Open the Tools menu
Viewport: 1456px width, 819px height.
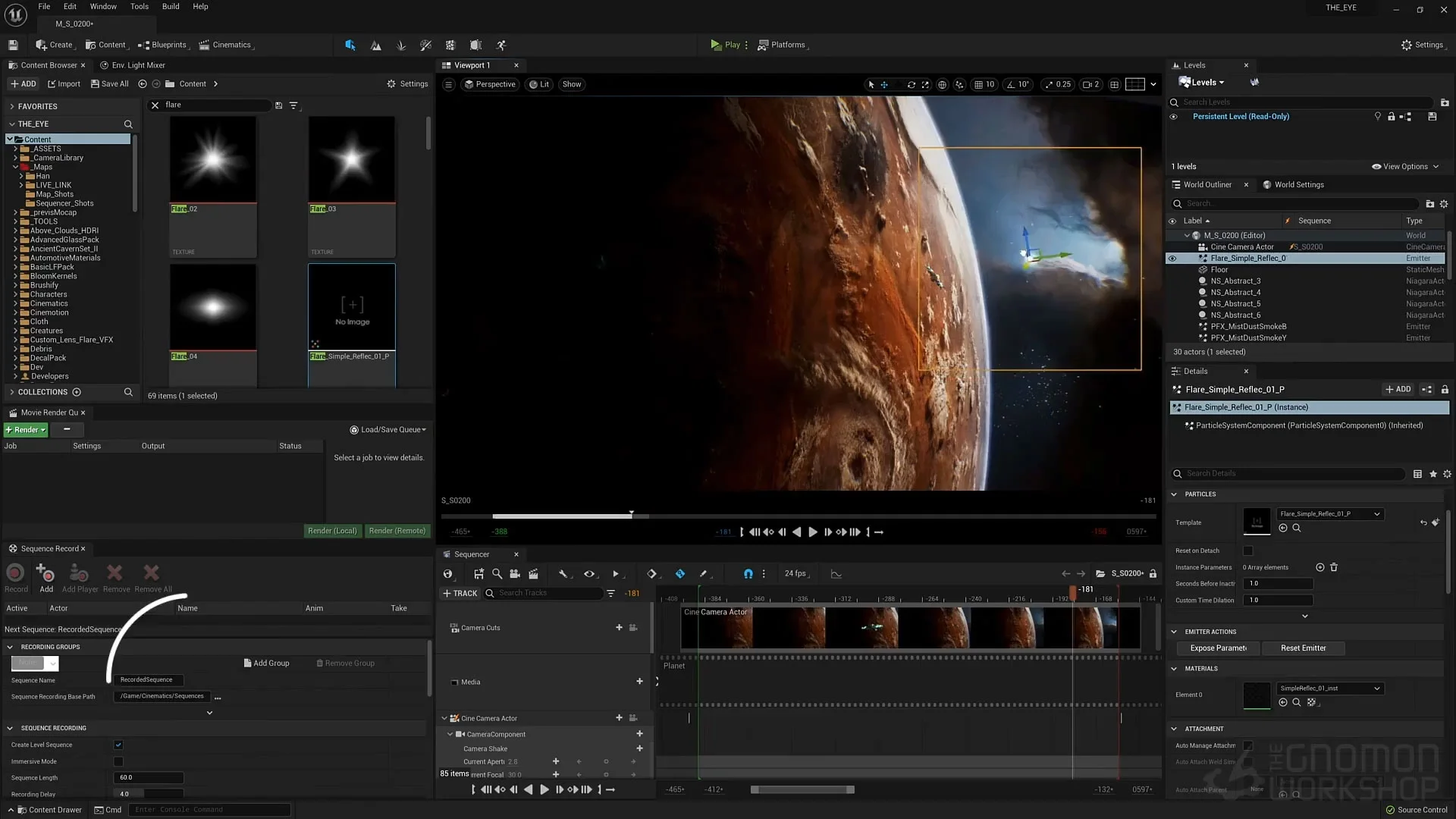(140, 7)
